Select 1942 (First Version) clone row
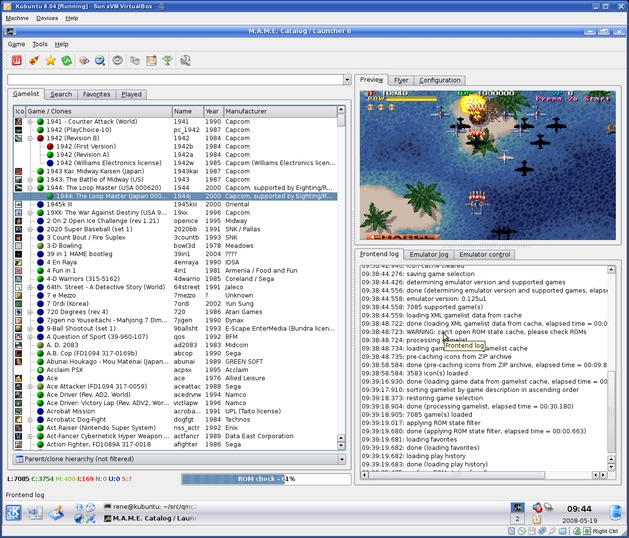The width and height of the screenshot is (629, 538). [x=175, y=146]
